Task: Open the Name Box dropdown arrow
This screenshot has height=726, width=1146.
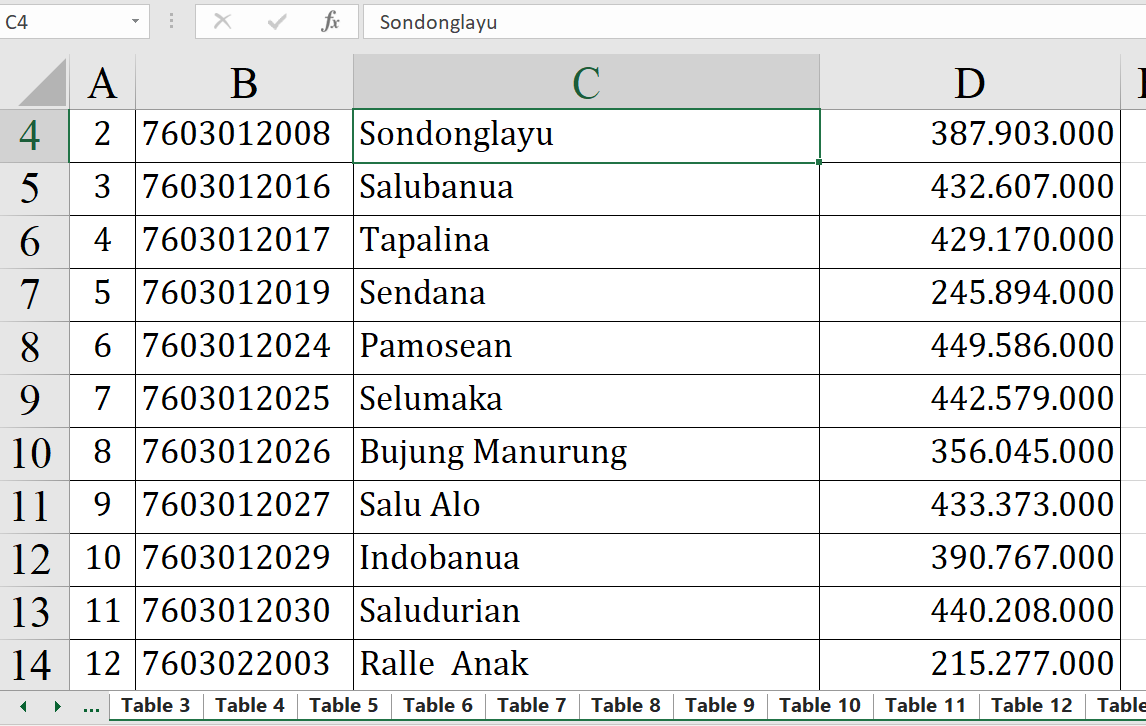Action: coord(135,22)
